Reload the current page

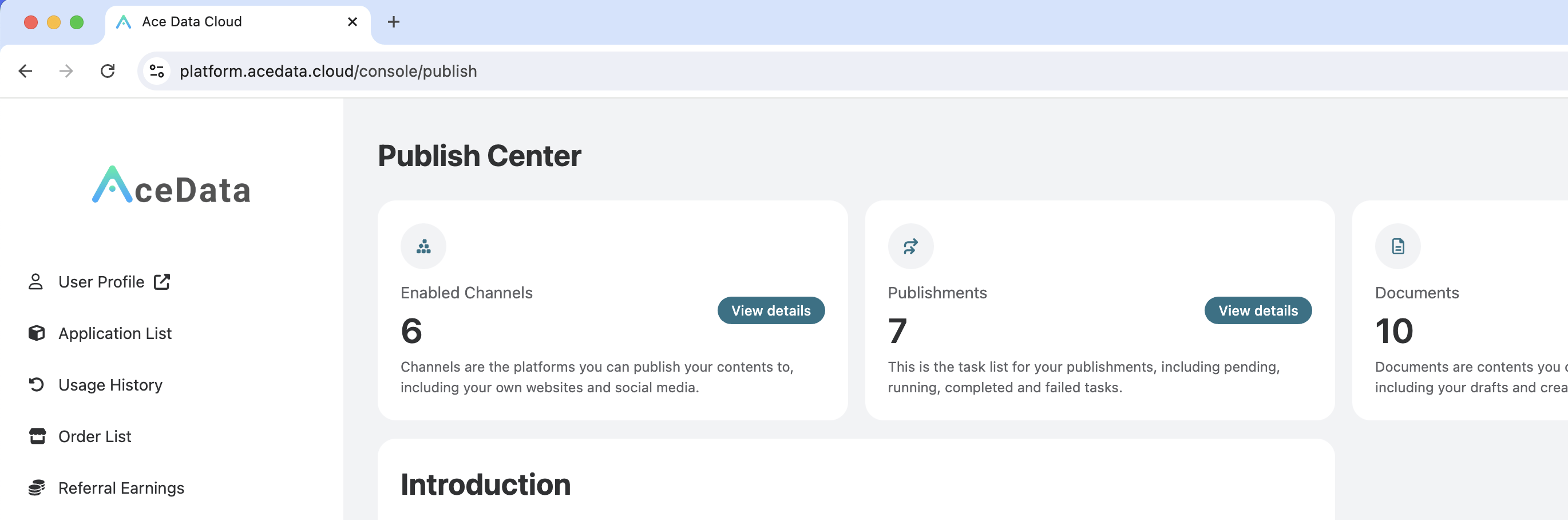tap(108, 71)
